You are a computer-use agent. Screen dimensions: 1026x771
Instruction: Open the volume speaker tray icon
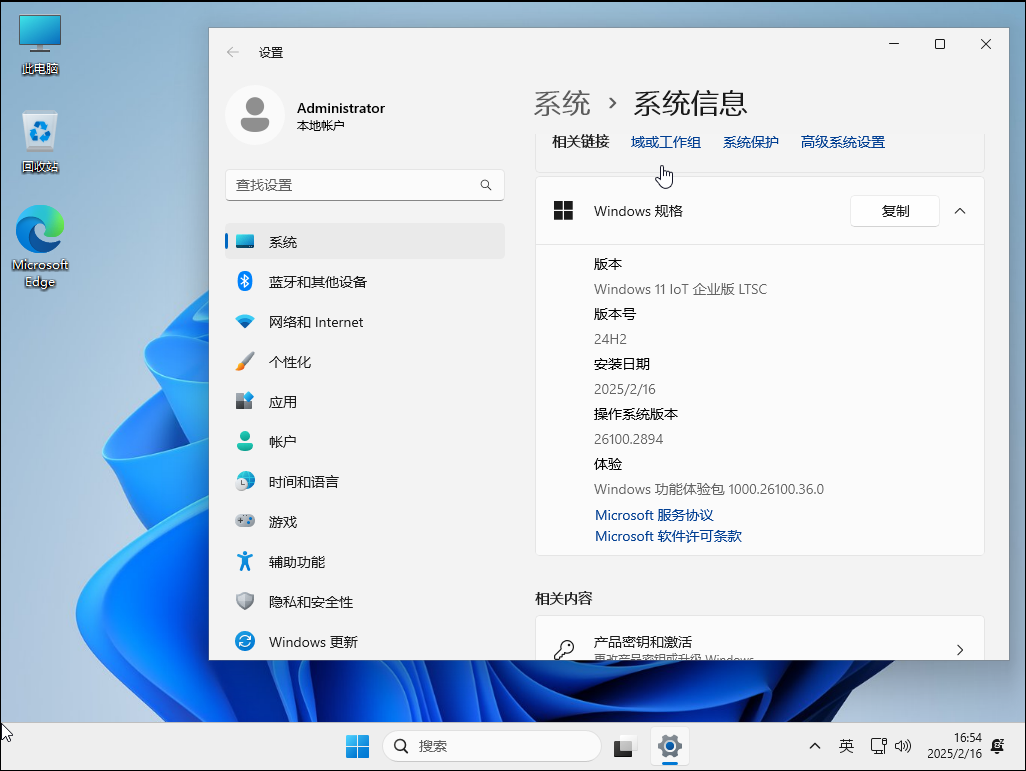click(903, 746)
